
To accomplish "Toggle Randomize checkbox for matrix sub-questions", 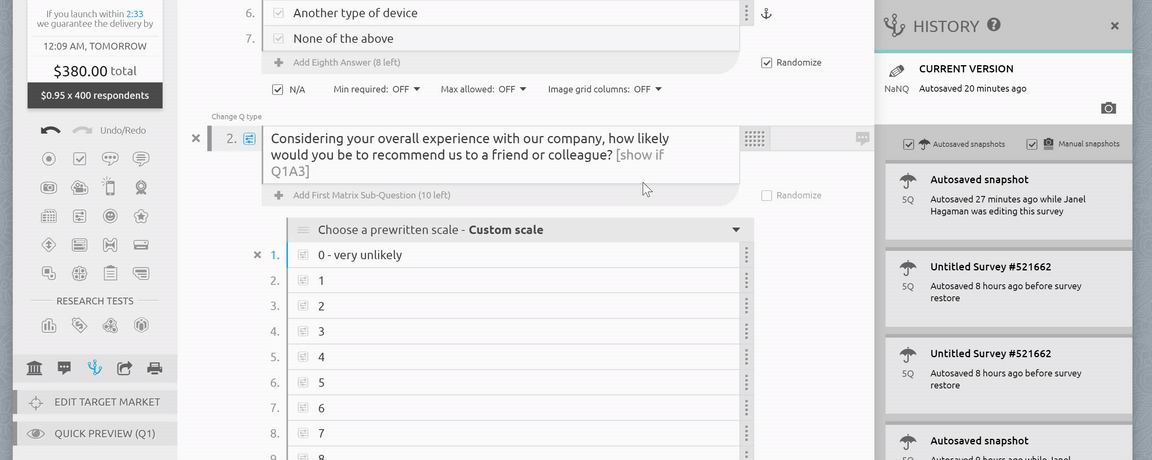I will coord(766,195).
